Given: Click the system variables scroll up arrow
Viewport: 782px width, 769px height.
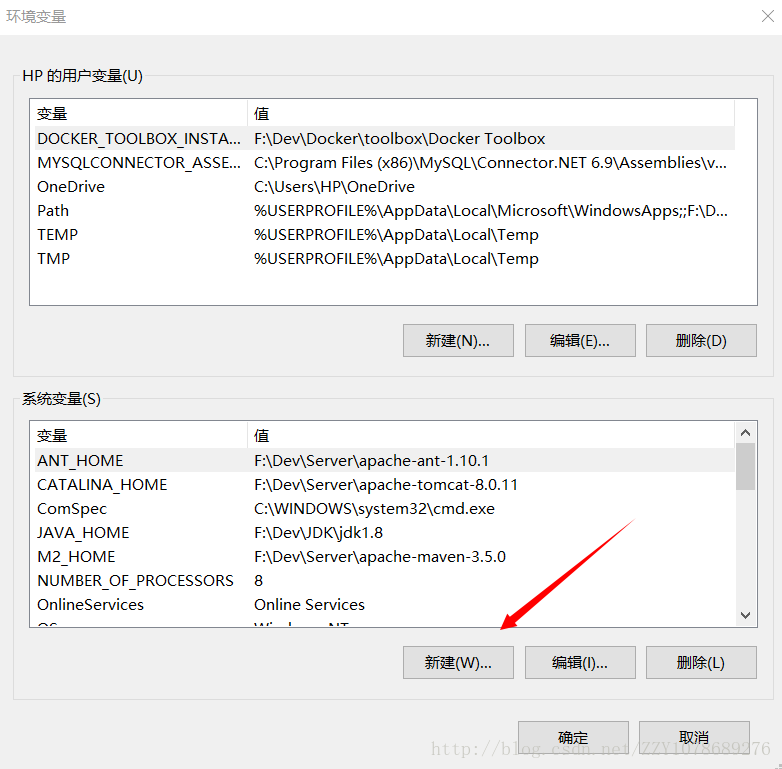Looking at the screenshot, I should [746, 433].
